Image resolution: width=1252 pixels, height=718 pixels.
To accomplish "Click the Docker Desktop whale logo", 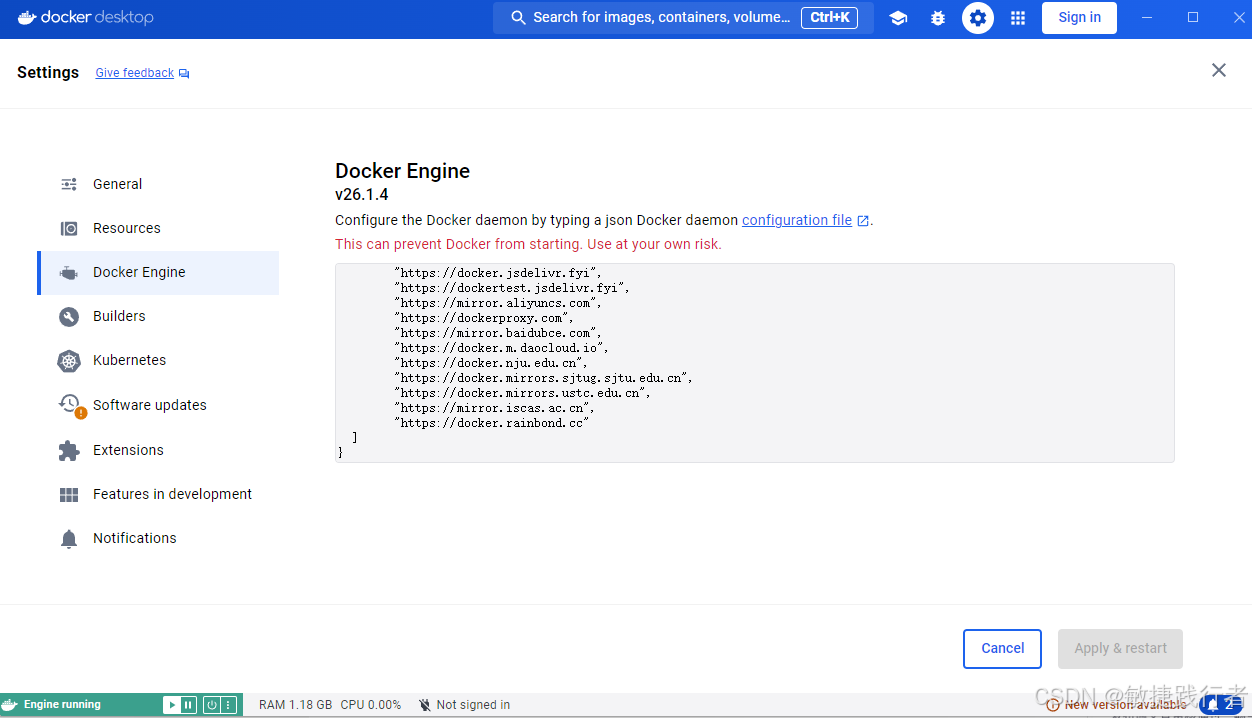I will coord(27,17).
